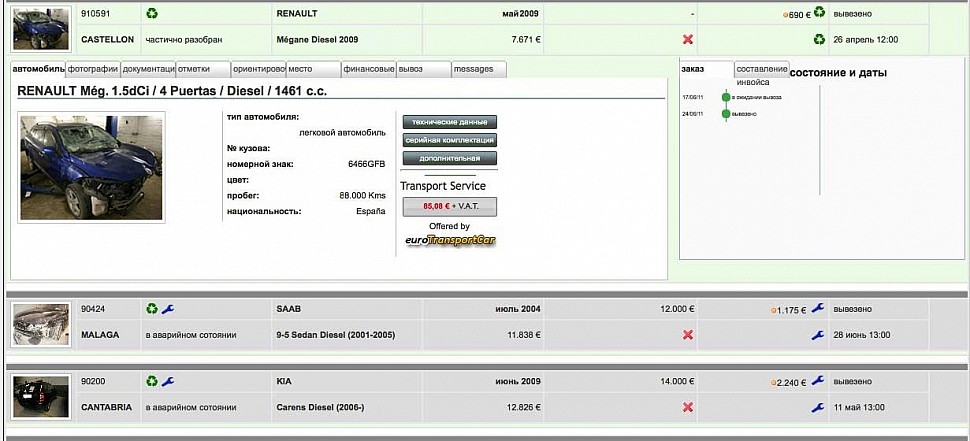
Task: Open the messages tab
Action: (x=479, y=69)
